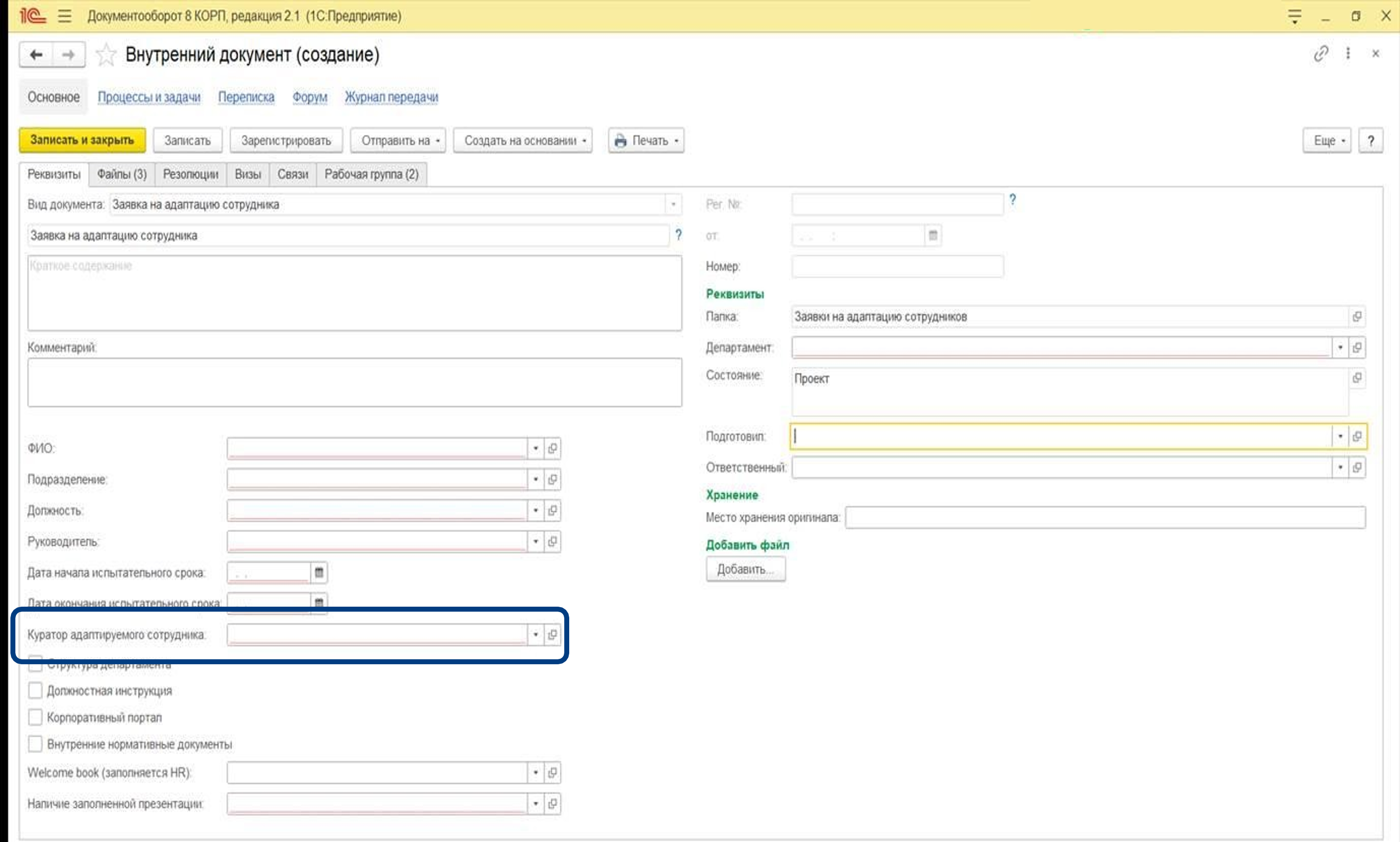
Task: Open the Еще menu button
Action: pyautogui.click(x=1327, y=140)
